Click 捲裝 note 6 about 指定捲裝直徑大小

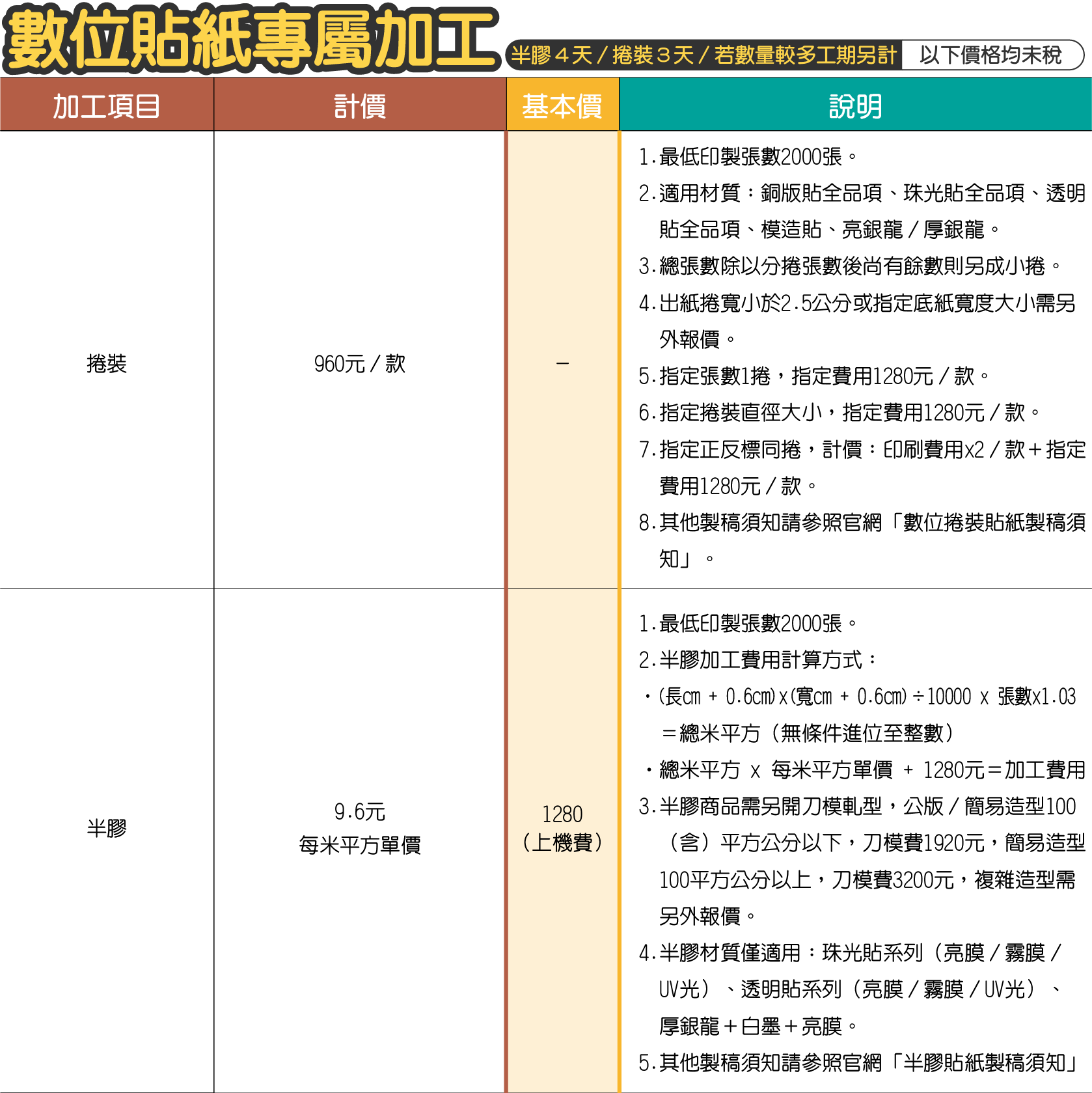tap(839, 412)
